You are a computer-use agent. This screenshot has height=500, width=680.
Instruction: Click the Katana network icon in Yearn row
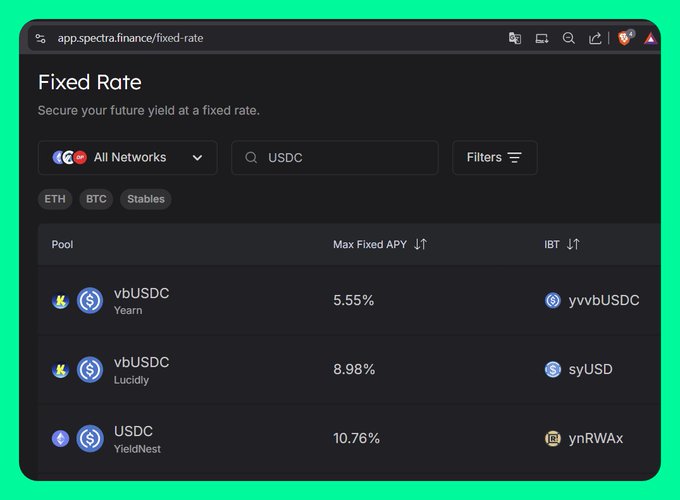click(61, 300)
